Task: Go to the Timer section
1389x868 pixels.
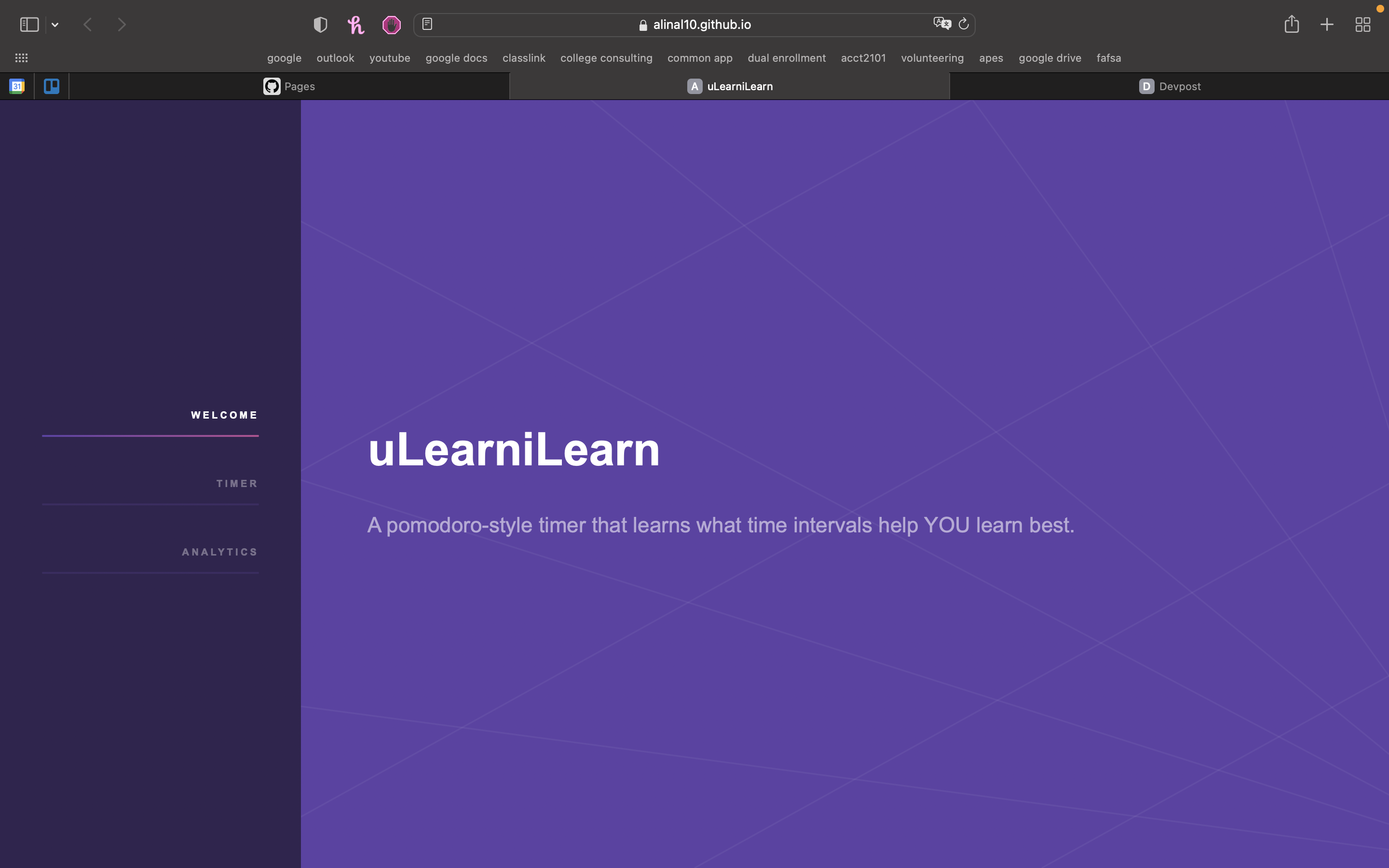Action: tap(237, 483)
